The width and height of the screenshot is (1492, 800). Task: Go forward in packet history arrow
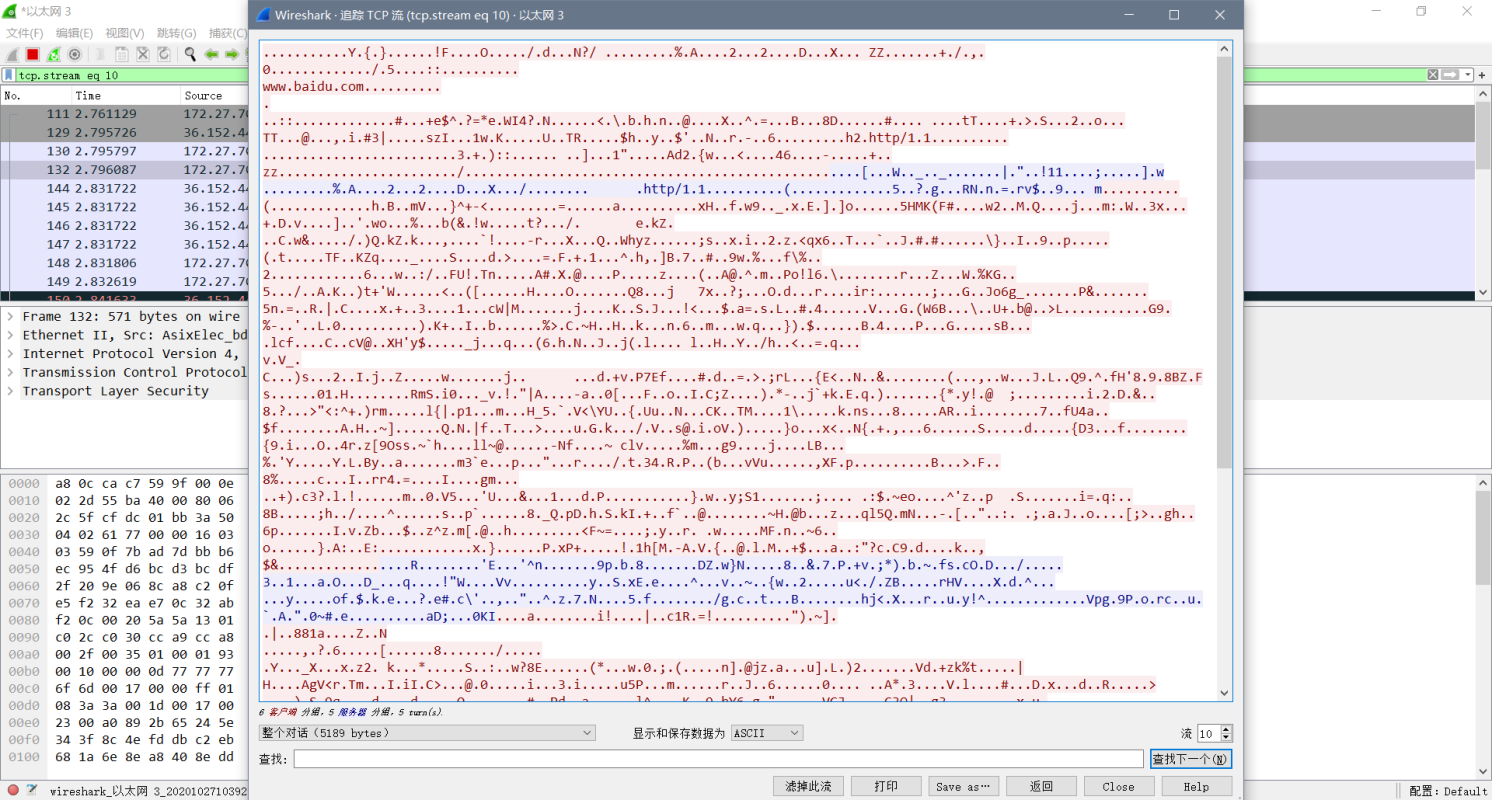pos(233,54)
